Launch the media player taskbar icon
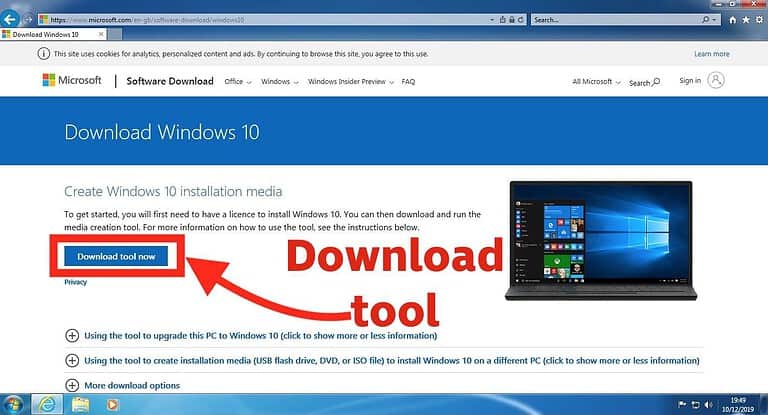The width and height of the screenshot is (768, 415). (113, 405)
